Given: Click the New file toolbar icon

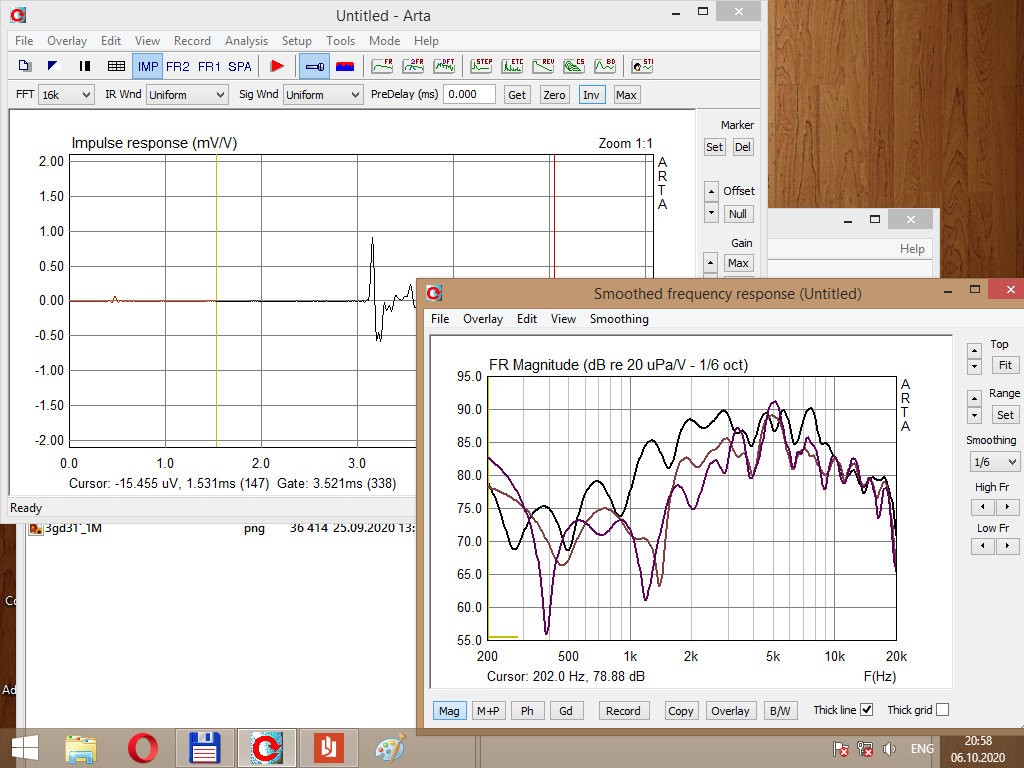Looking at the screenshot, I should point(25,66).
